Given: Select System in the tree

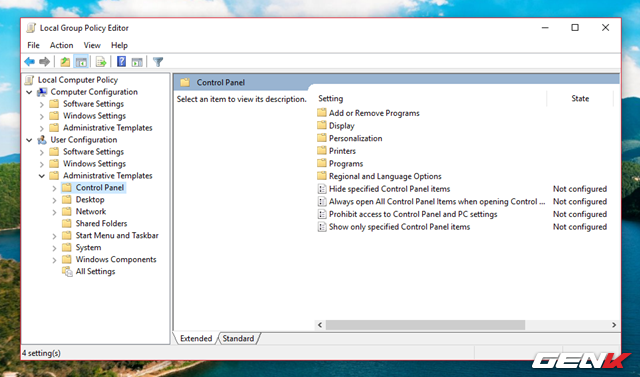Looking at the screenshot, I should [x=88, y=247].
